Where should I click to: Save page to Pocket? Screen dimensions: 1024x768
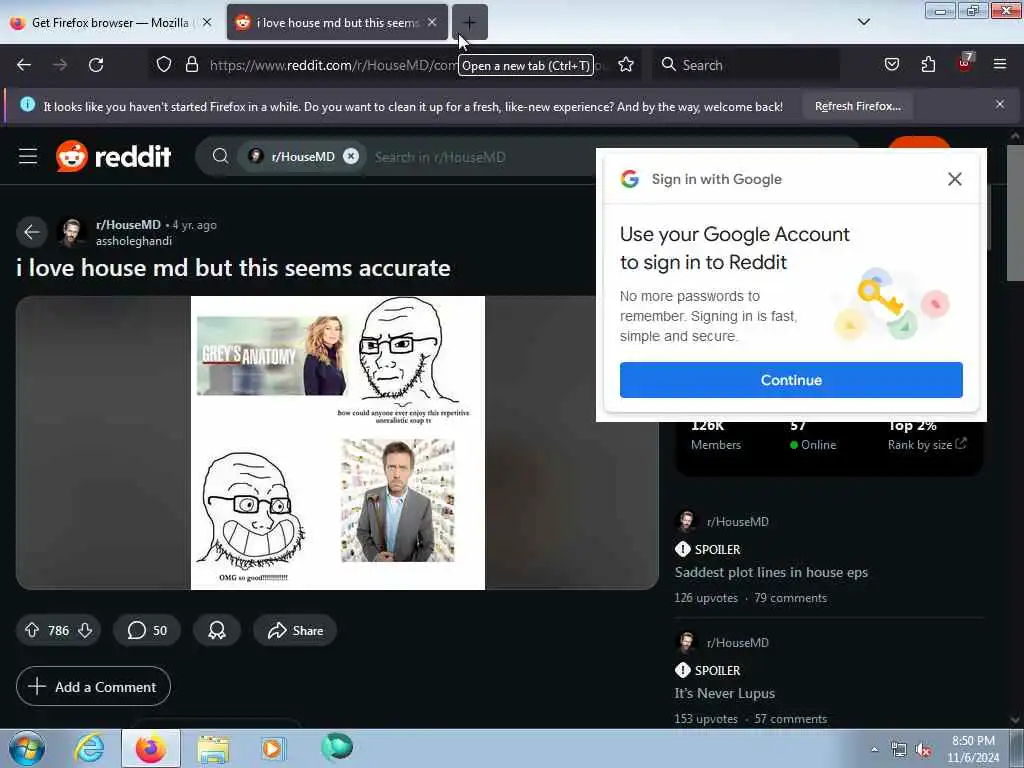(891, 65)
